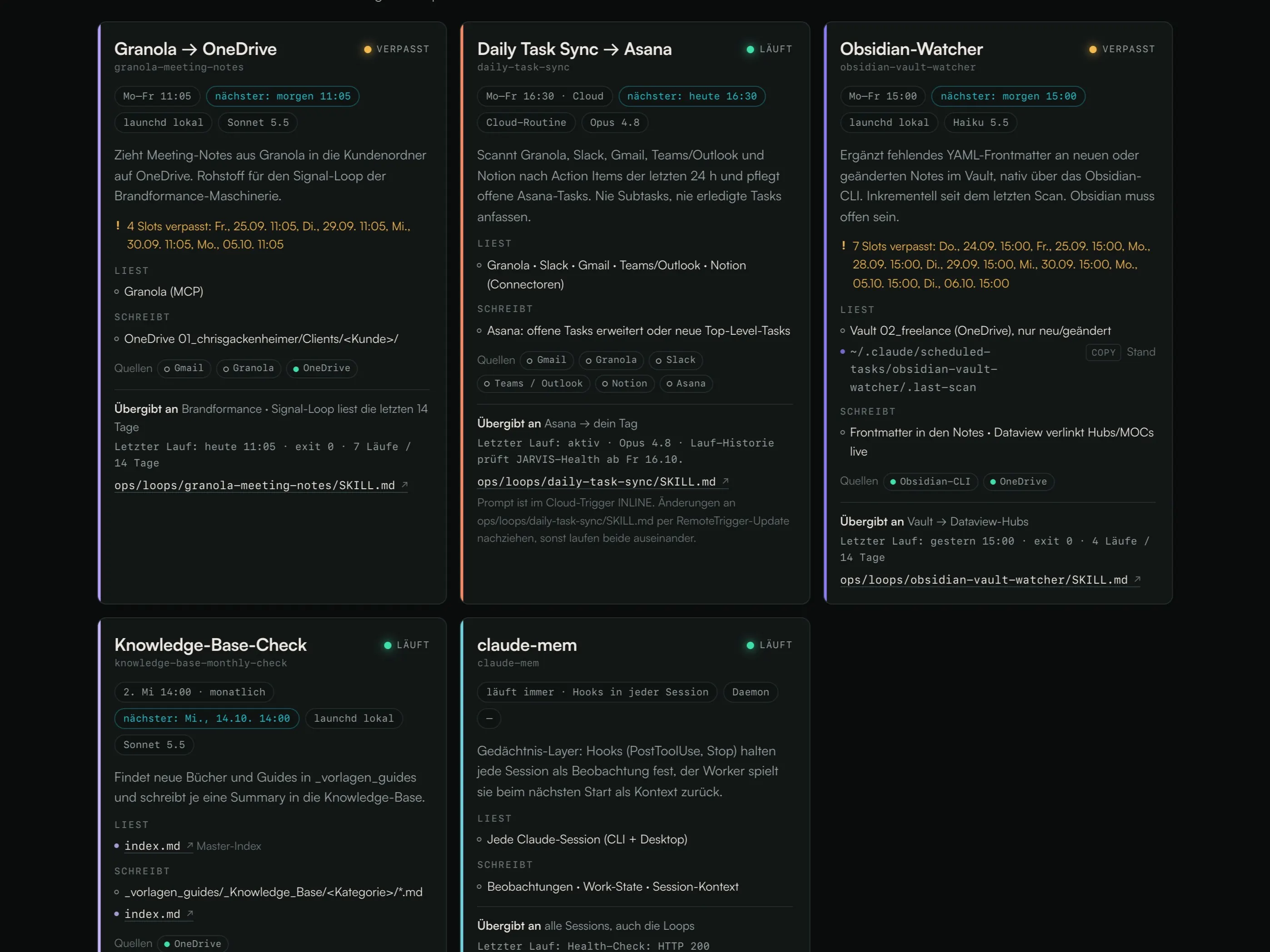Click 'Teams / Outlook' source chip
This screenshot has height=952, width=1270.
[533, 384]
